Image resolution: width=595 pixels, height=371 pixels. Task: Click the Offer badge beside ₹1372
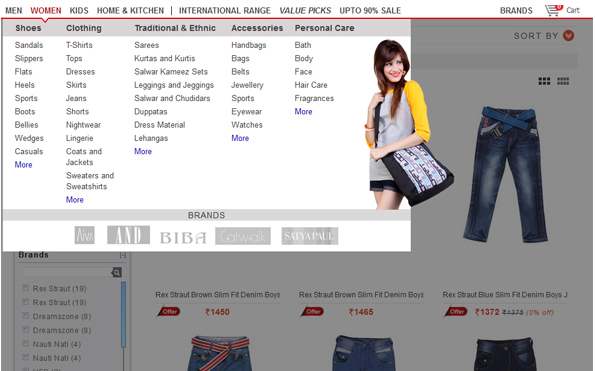456,312
